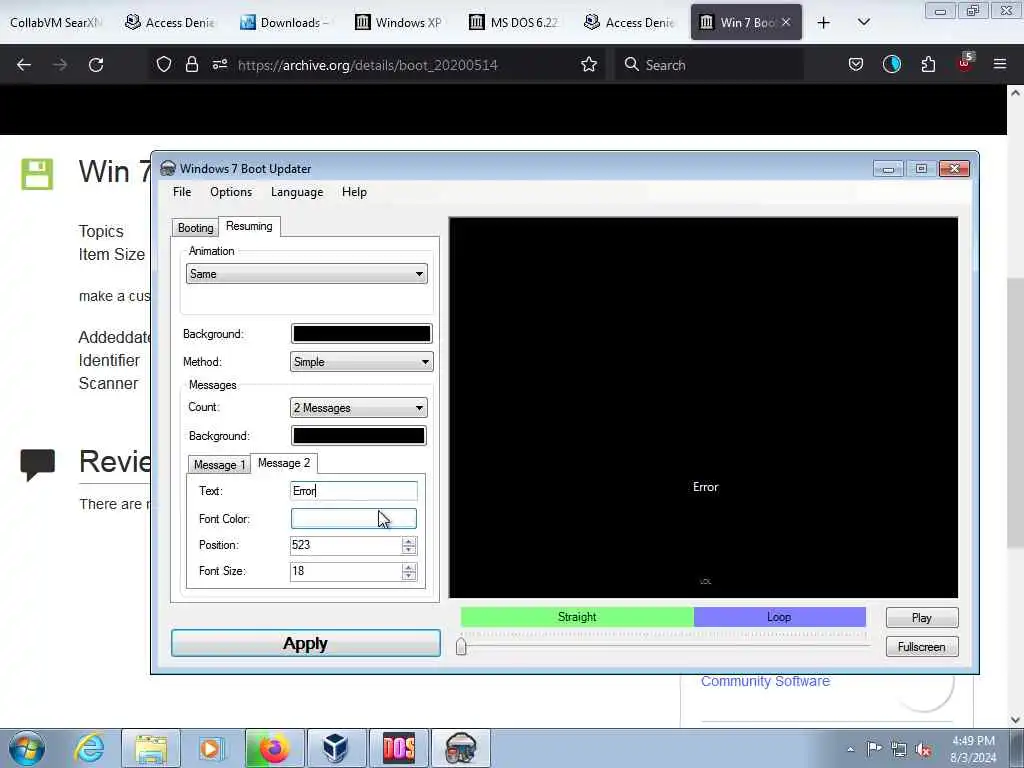Click the Firefox taskbar icon
The image size is (1024, 768).
pyautogui.click(x=274, y=748)
